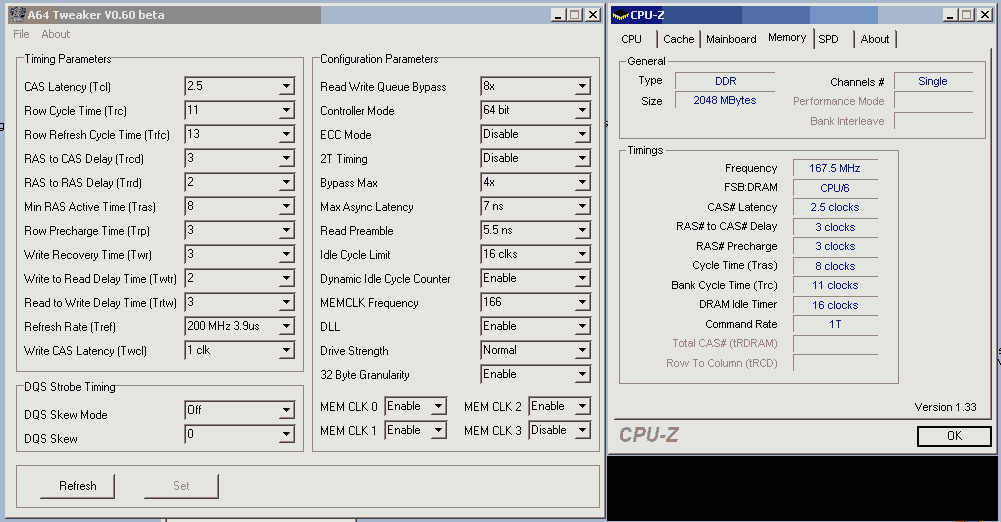The height and width of the screenshot is (522, 1001).
Task: Expand the ECC Mode dropdown
Action: click(582, 135)
